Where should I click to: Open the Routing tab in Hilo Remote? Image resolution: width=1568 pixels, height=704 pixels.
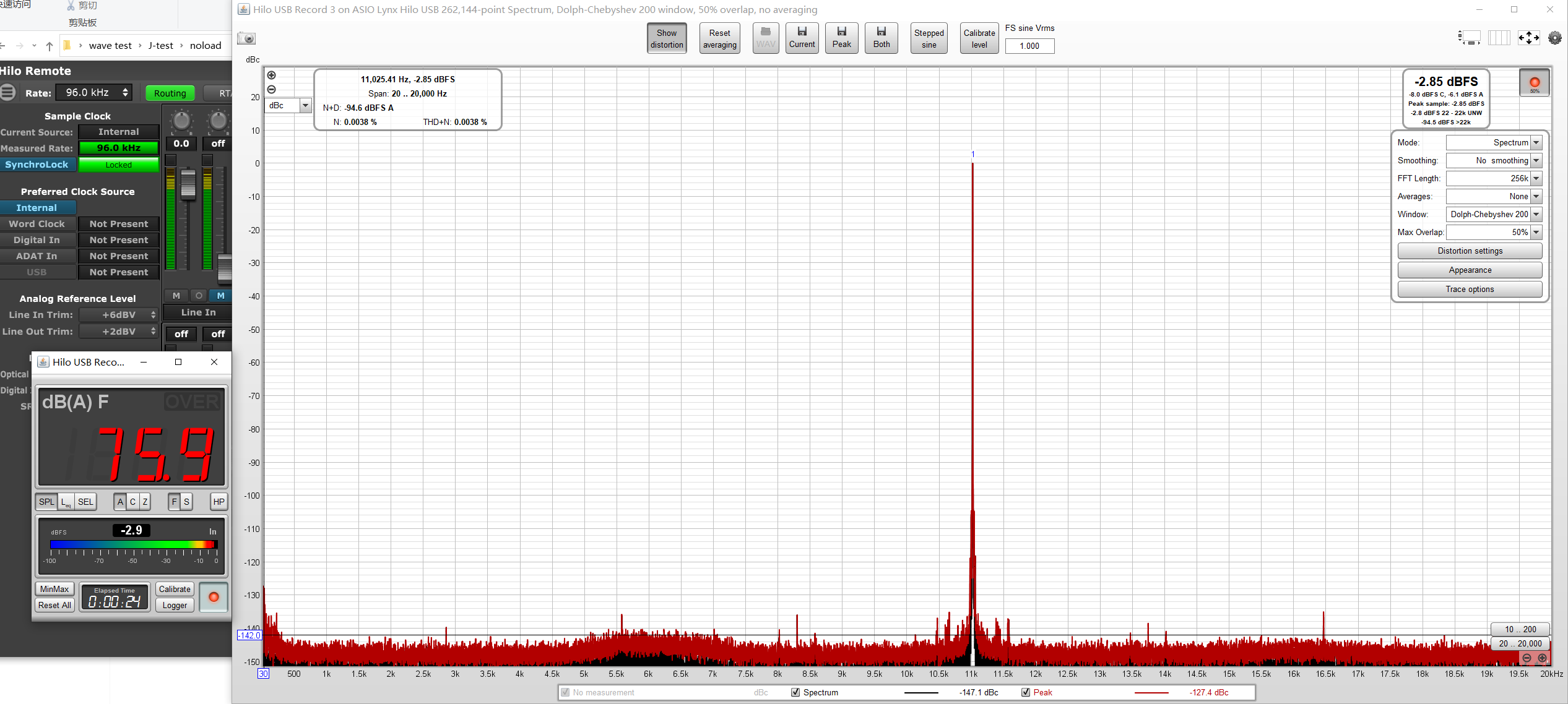[x=170, y=93]
